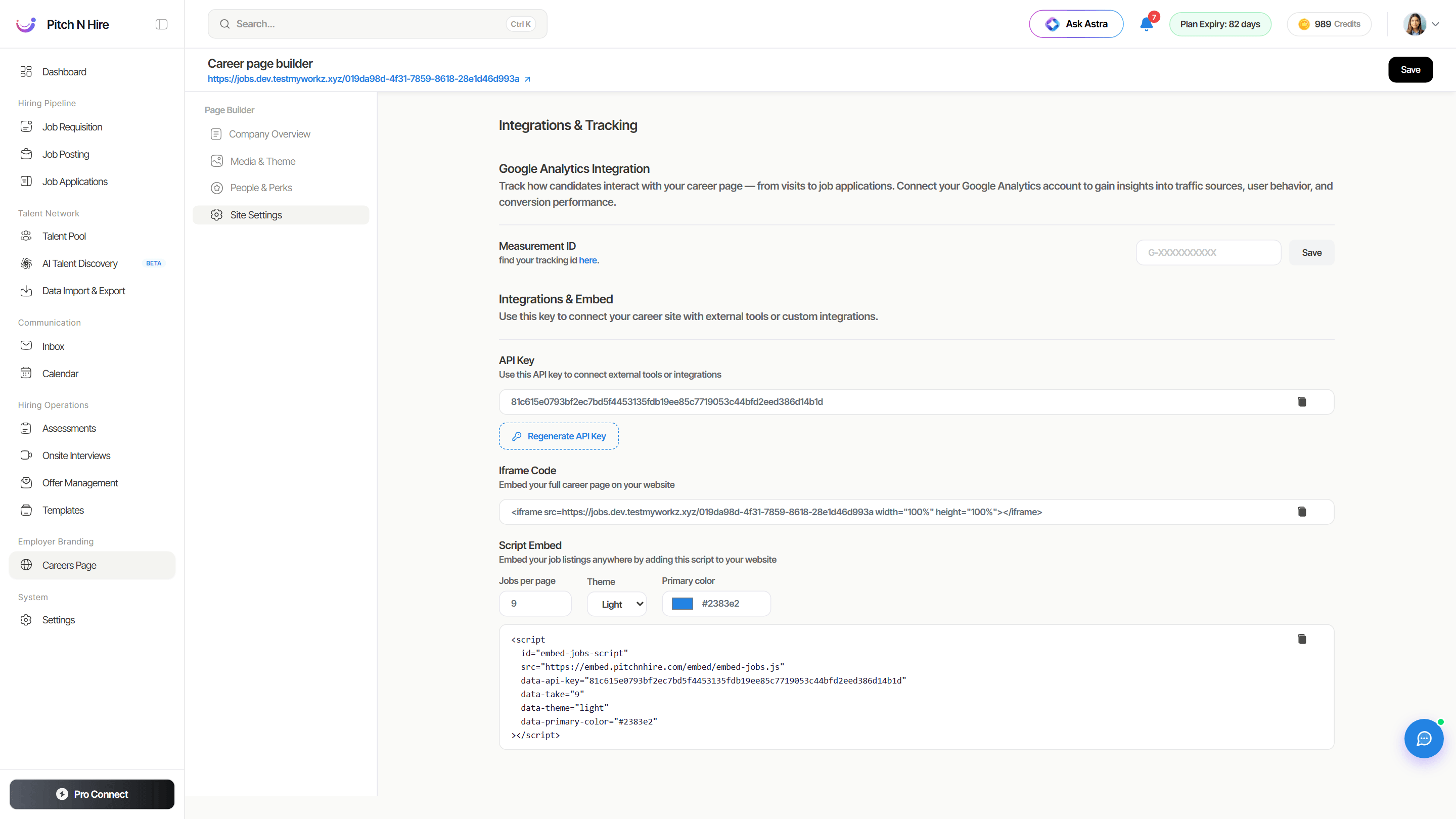Click the Job Requisition icon

tap(26, 126)
